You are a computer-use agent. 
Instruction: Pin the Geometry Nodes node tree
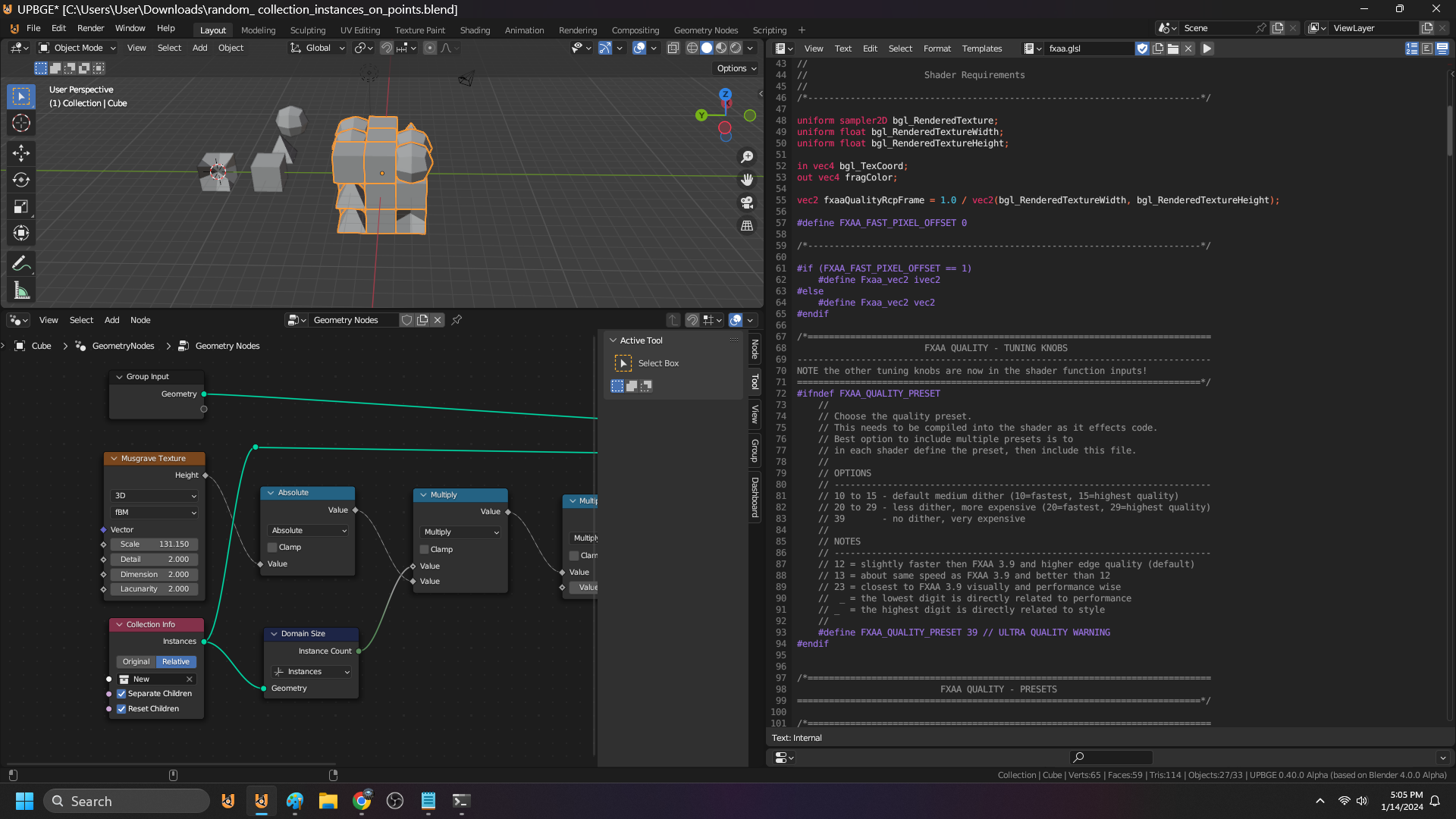[457, 320]
